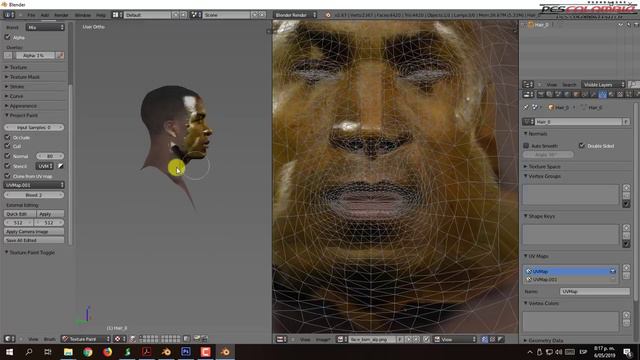Click the Overlay alpha brush icon button
The width and height of the screenshot is (640, 360).
60,56
